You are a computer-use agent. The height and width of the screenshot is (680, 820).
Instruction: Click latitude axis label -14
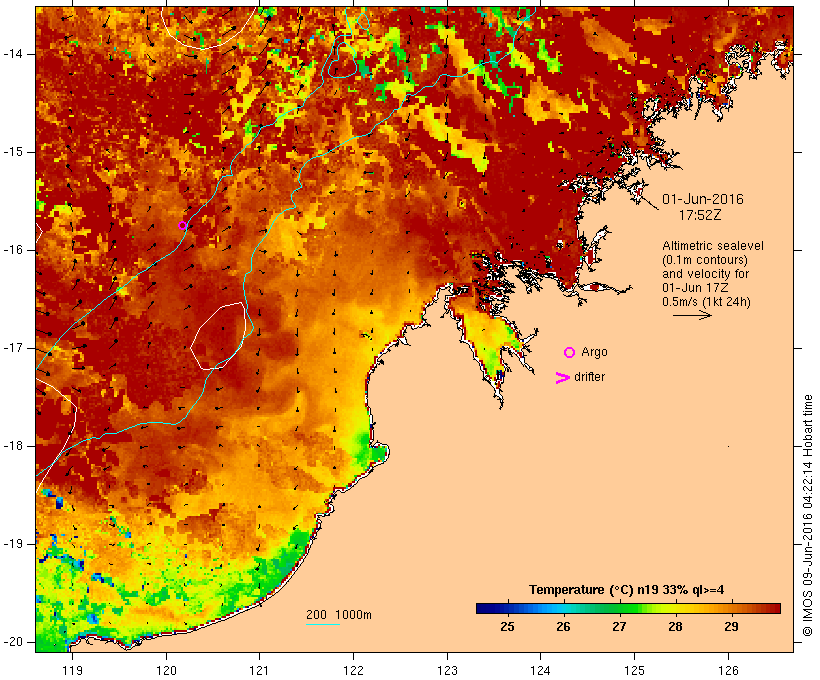pyautogui.click(x=13, y=54)
